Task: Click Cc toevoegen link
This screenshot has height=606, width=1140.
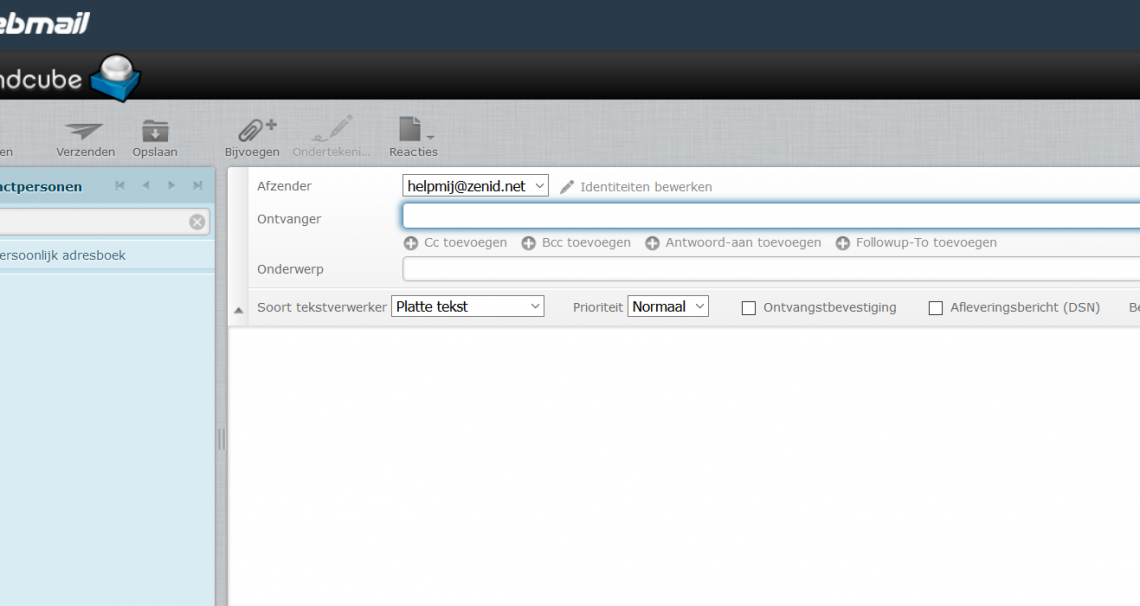Action: (x=465, y=243)
